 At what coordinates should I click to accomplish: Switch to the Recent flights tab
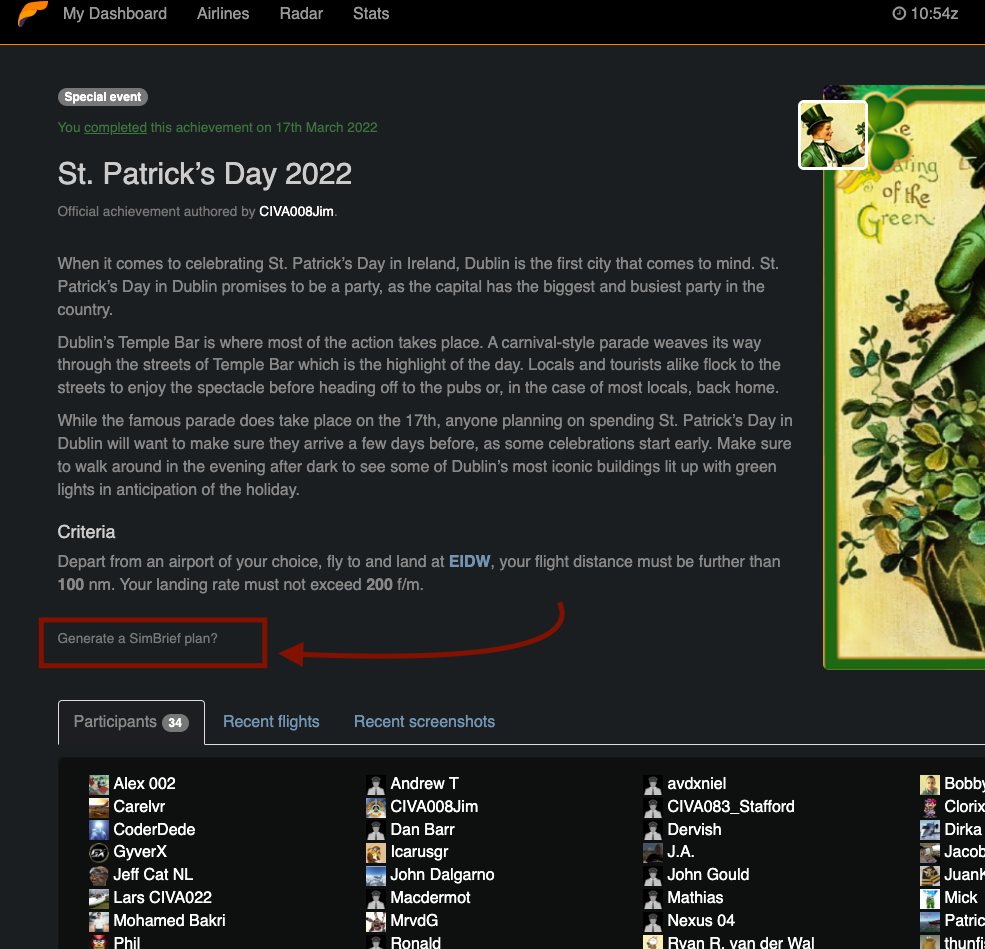tap(271, 722)
